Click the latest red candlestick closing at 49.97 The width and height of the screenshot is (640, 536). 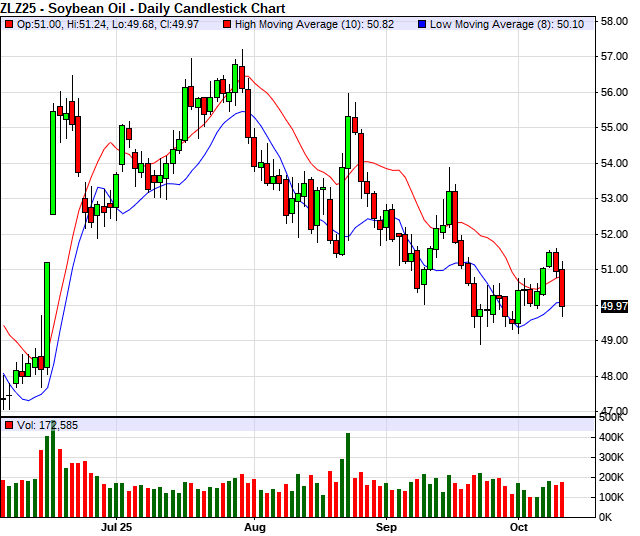tap(562, 288)
